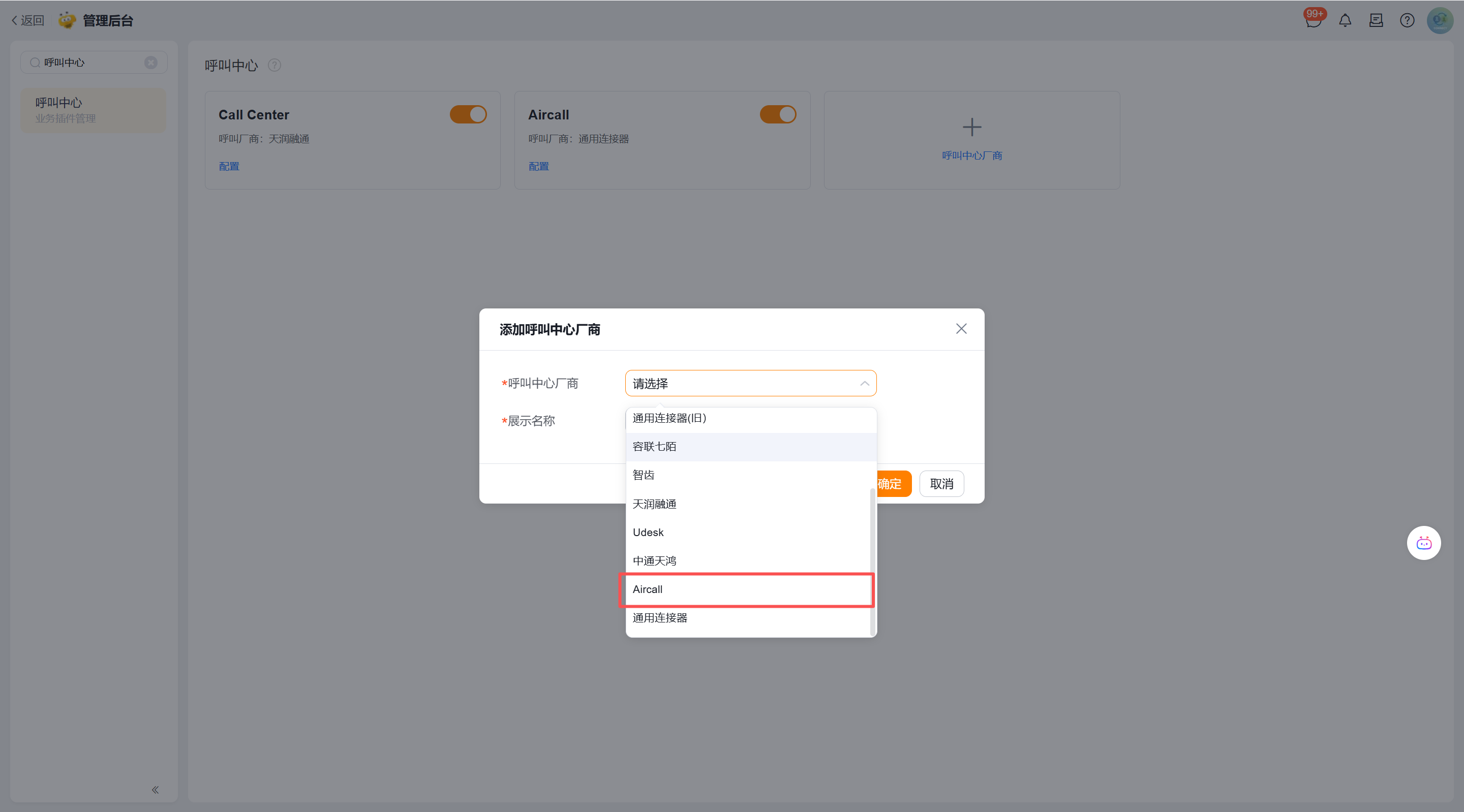Screen dimensions: 1464x812
Task: Click the notification bell icon
Action: (x=1345, y=21)
